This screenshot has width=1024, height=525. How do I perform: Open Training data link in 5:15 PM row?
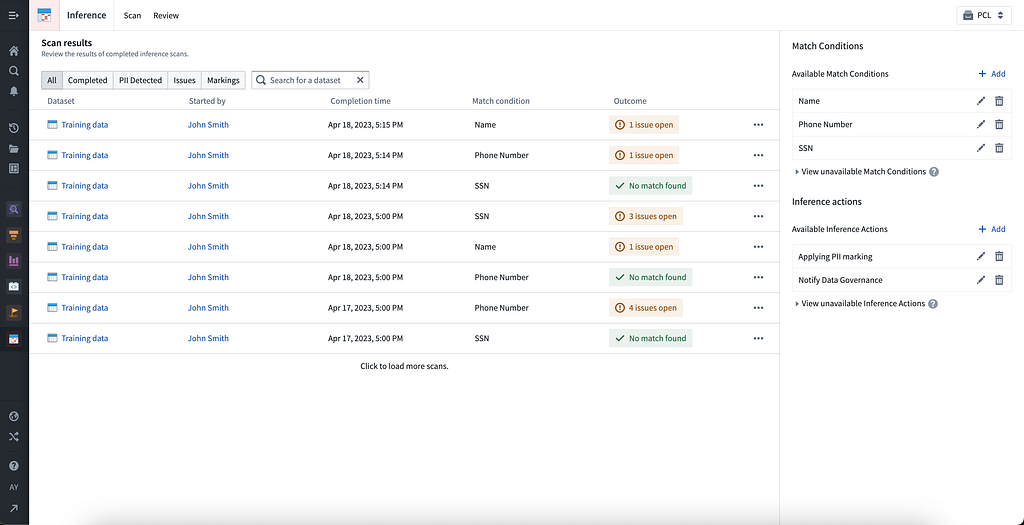pos(84,125)
